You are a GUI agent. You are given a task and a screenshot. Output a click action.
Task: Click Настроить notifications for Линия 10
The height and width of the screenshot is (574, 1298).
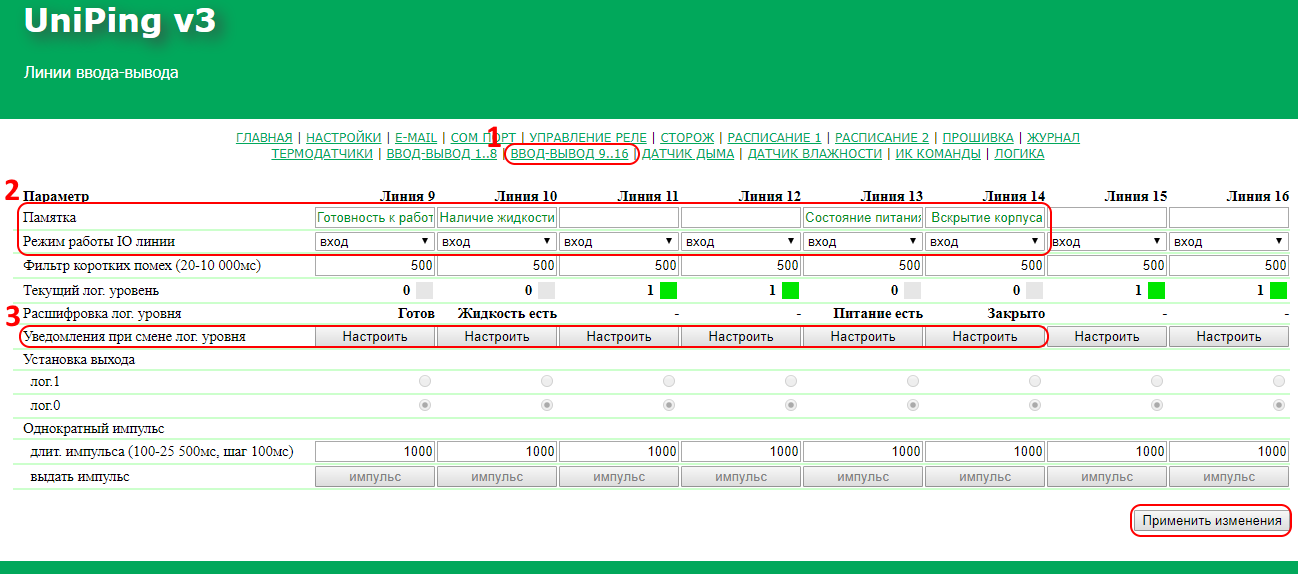497,337
